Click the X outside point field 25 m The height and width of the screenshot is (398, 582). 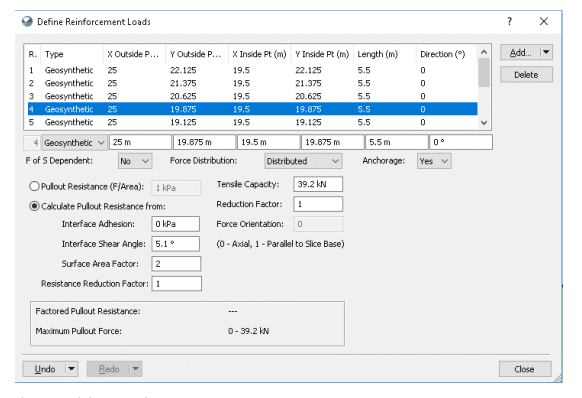point(140,142)
